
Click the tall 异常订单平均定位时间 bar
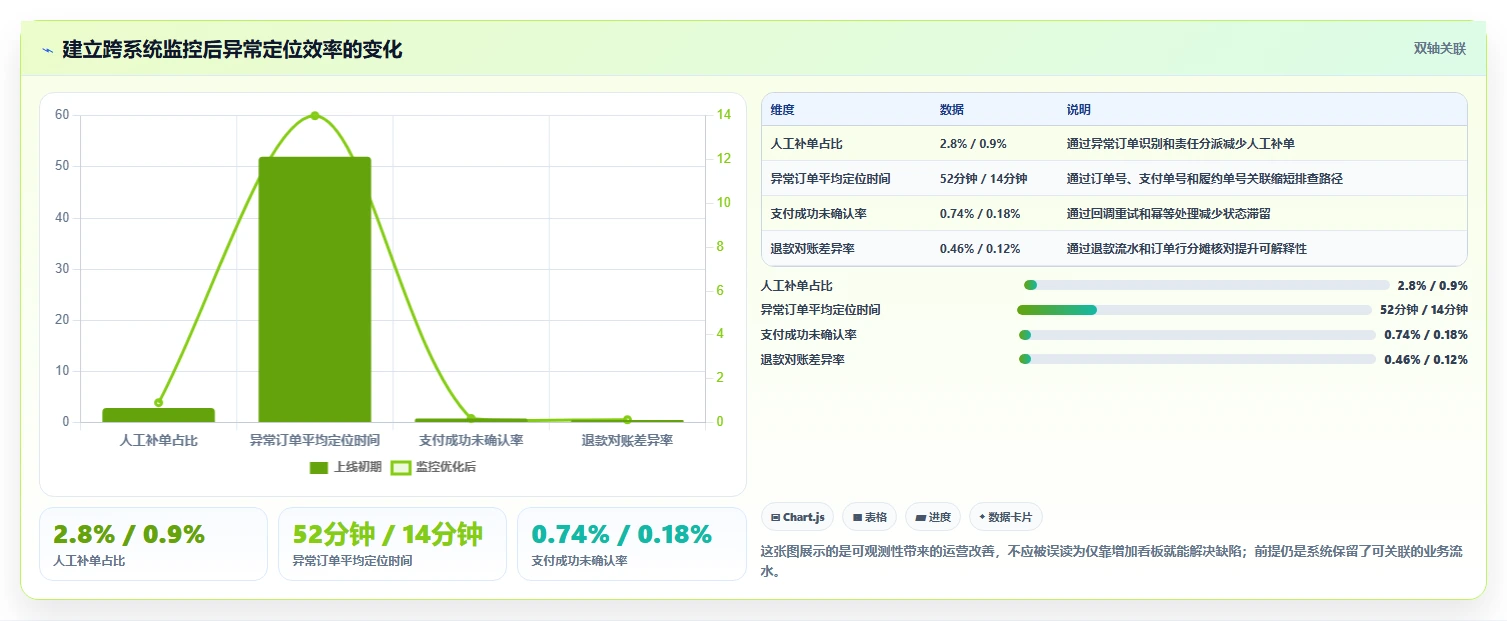[x=315, y=289]
